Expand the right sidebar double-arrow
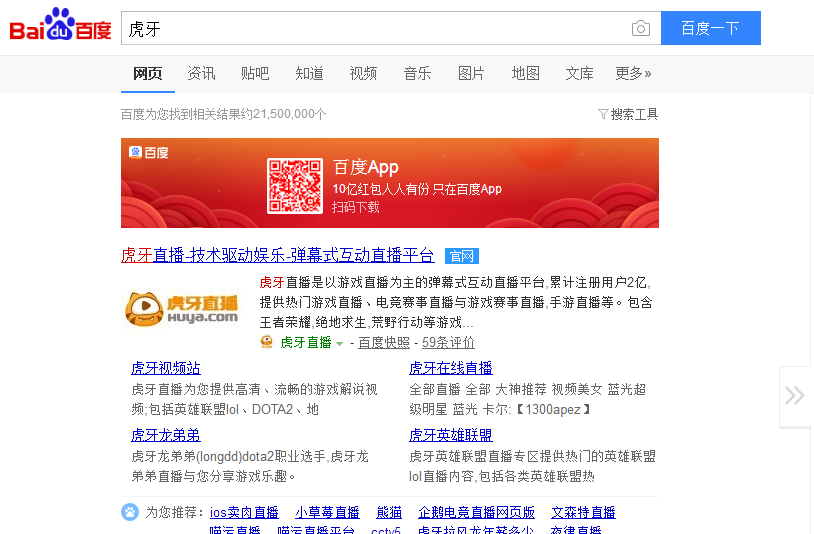 794,396
